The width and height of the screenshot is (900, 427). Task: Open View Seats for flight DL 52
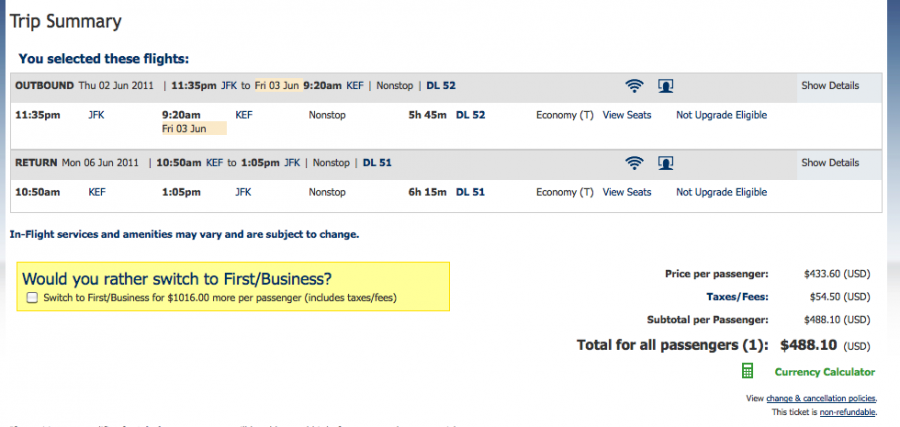(x=627, y=115)
